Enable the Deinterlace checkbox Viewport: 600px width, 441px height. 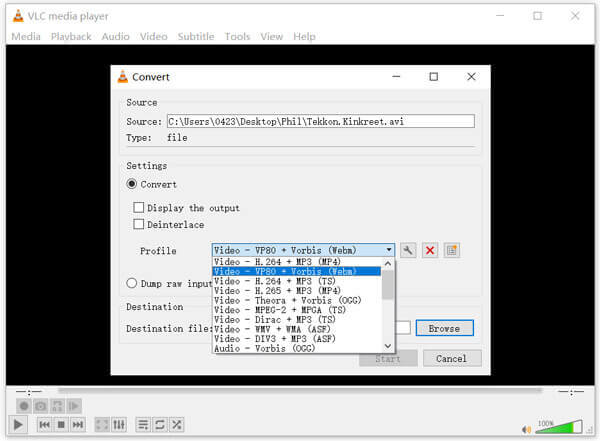click(139, 224)
